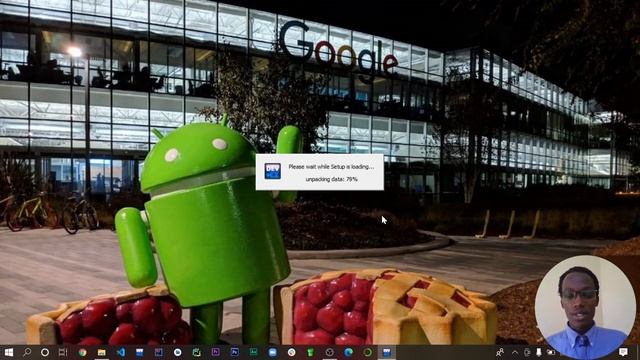Open the Action Center notifications
640x360 pixels.
[x=623, y=352]
